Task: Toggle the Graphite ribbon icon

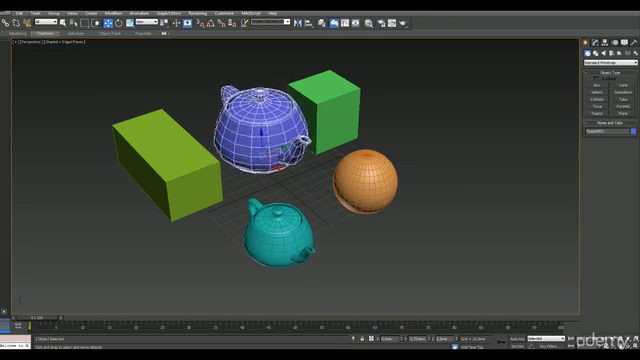Action: pos(334,23)
